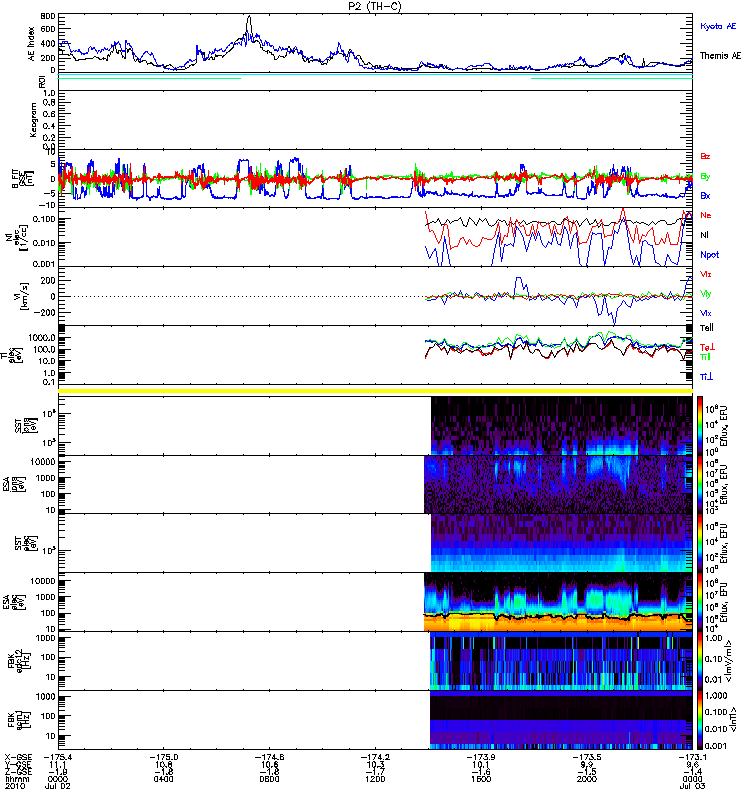Click the 0400 time axis label
This screenshot has height=800, width=750.
pyautogui.click(x=164, y=780)
